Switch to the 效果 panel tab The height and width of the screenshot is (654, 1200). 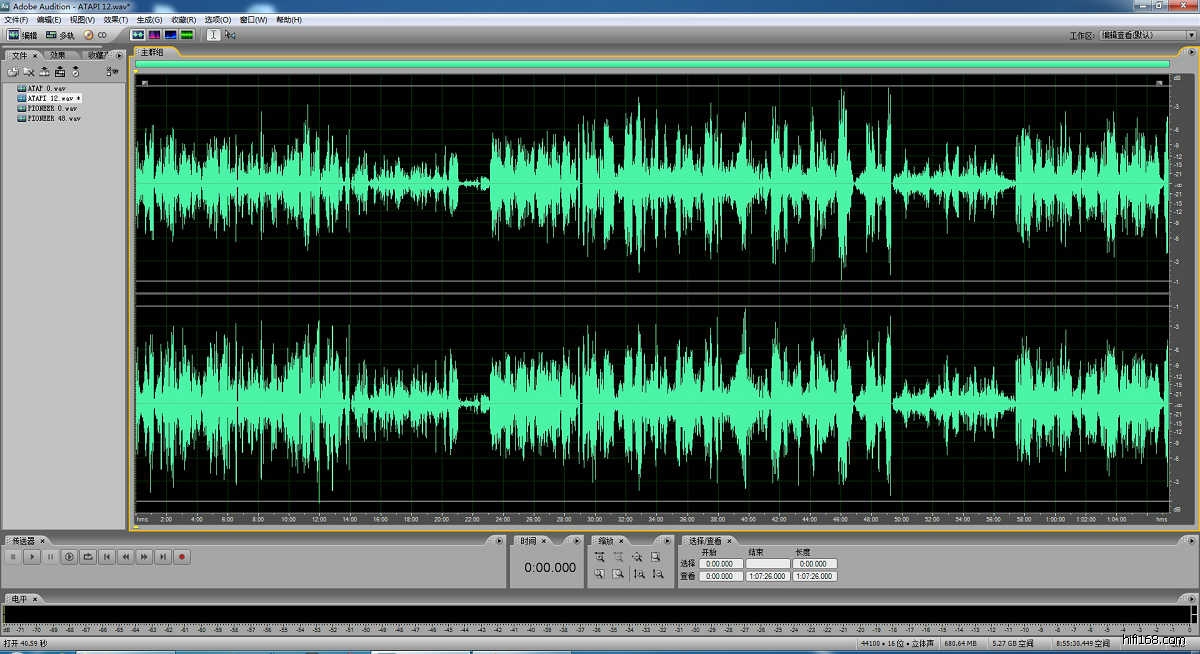(58, 55)
